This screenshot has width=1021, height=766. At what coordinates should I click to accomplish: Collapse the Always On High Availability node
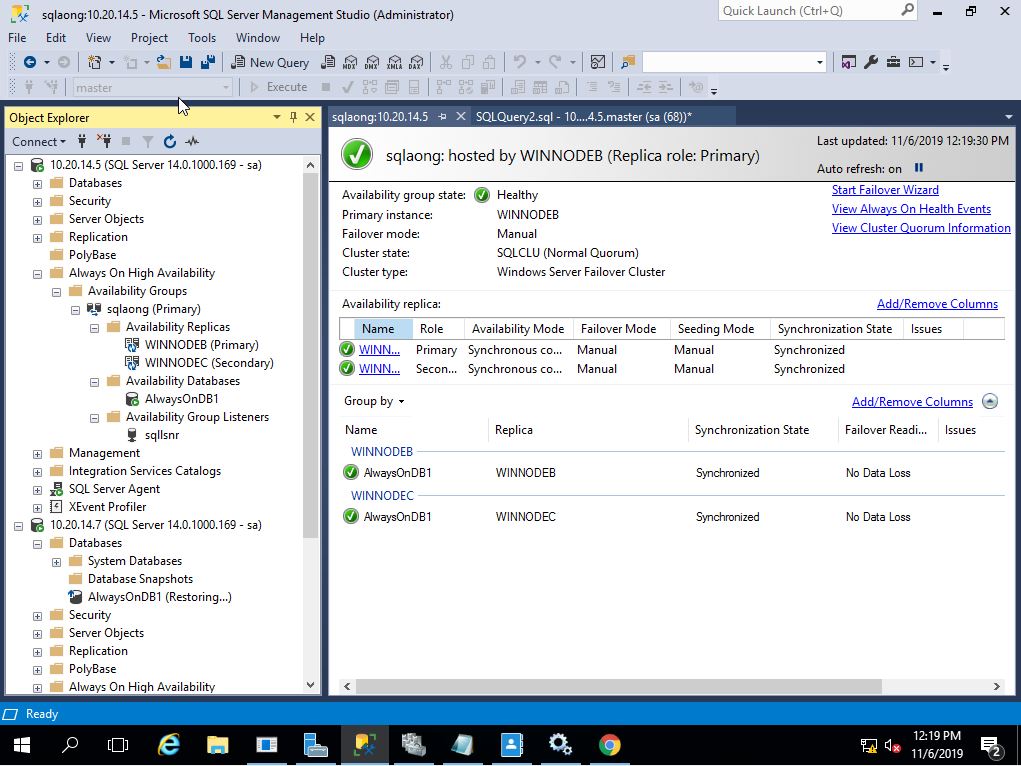[38, 274]
